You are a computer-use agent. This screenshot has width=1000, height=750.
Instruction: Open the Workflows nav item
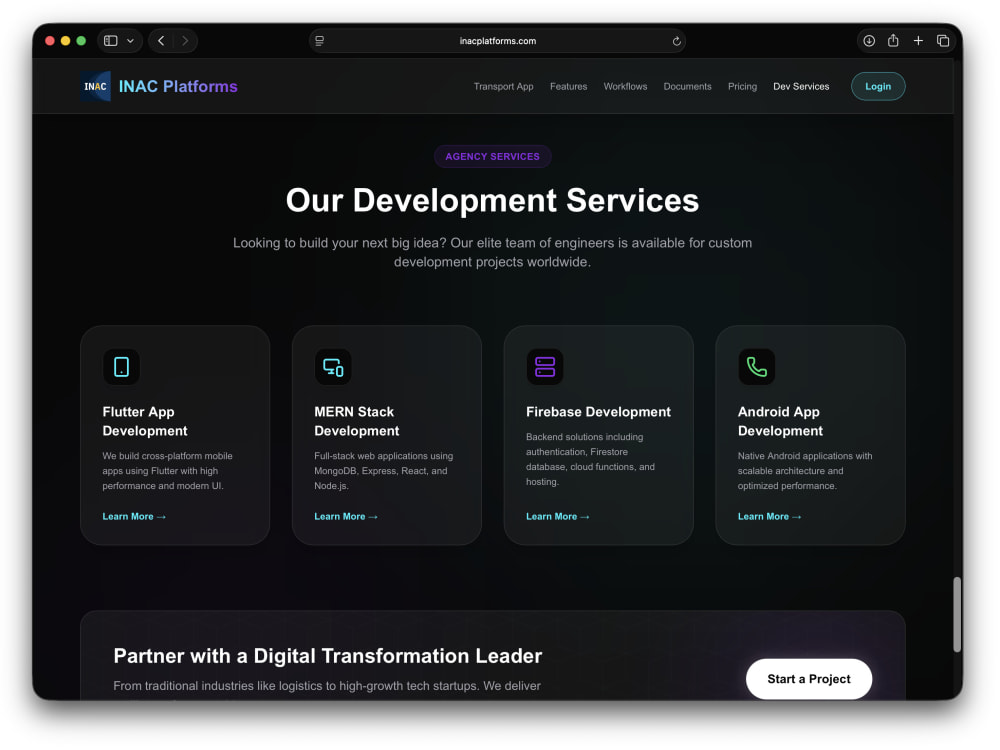coord(625,86)
